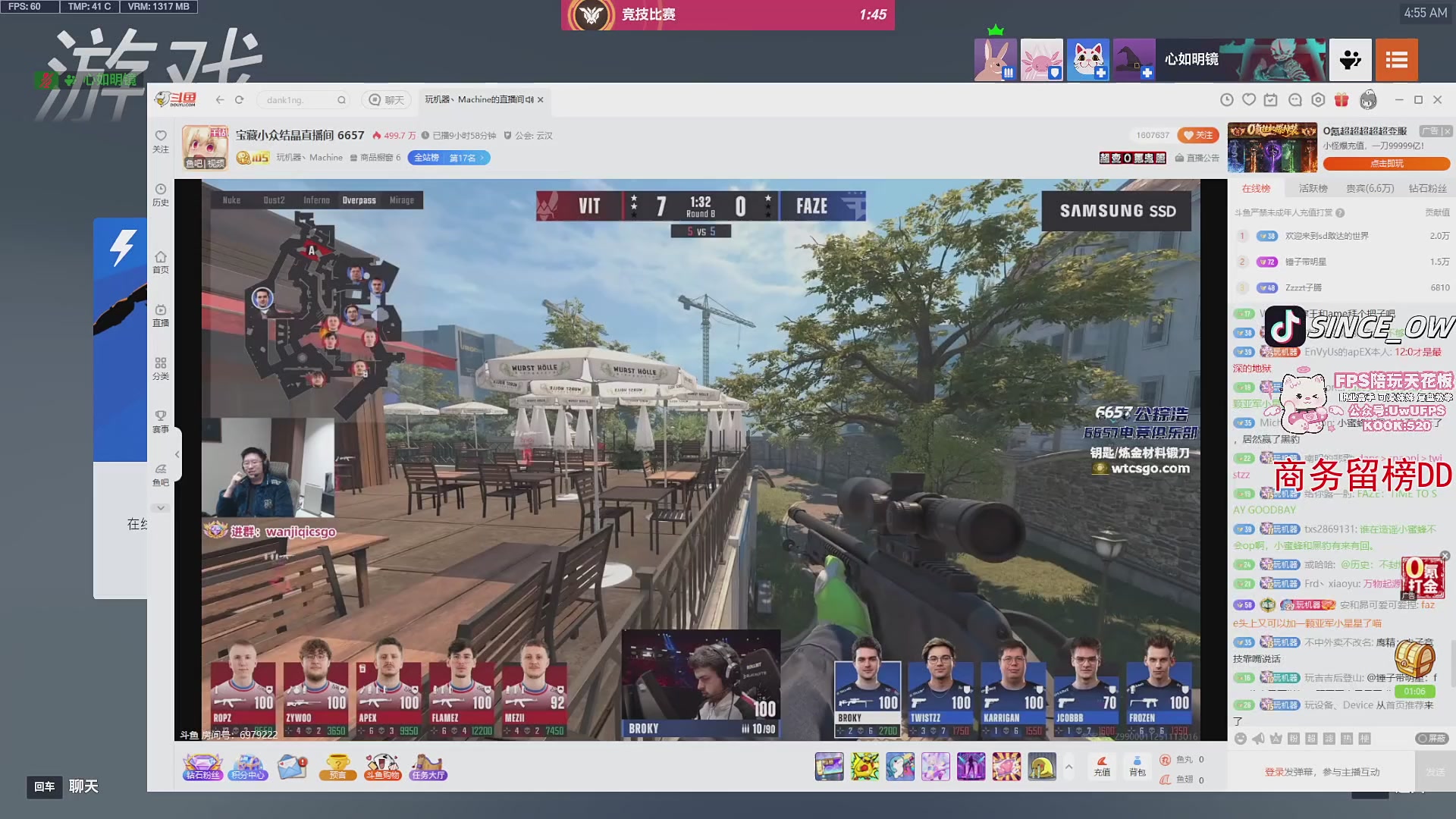
Task: Click the red gift box icon in header
Action: click(x=1341, y=100)
